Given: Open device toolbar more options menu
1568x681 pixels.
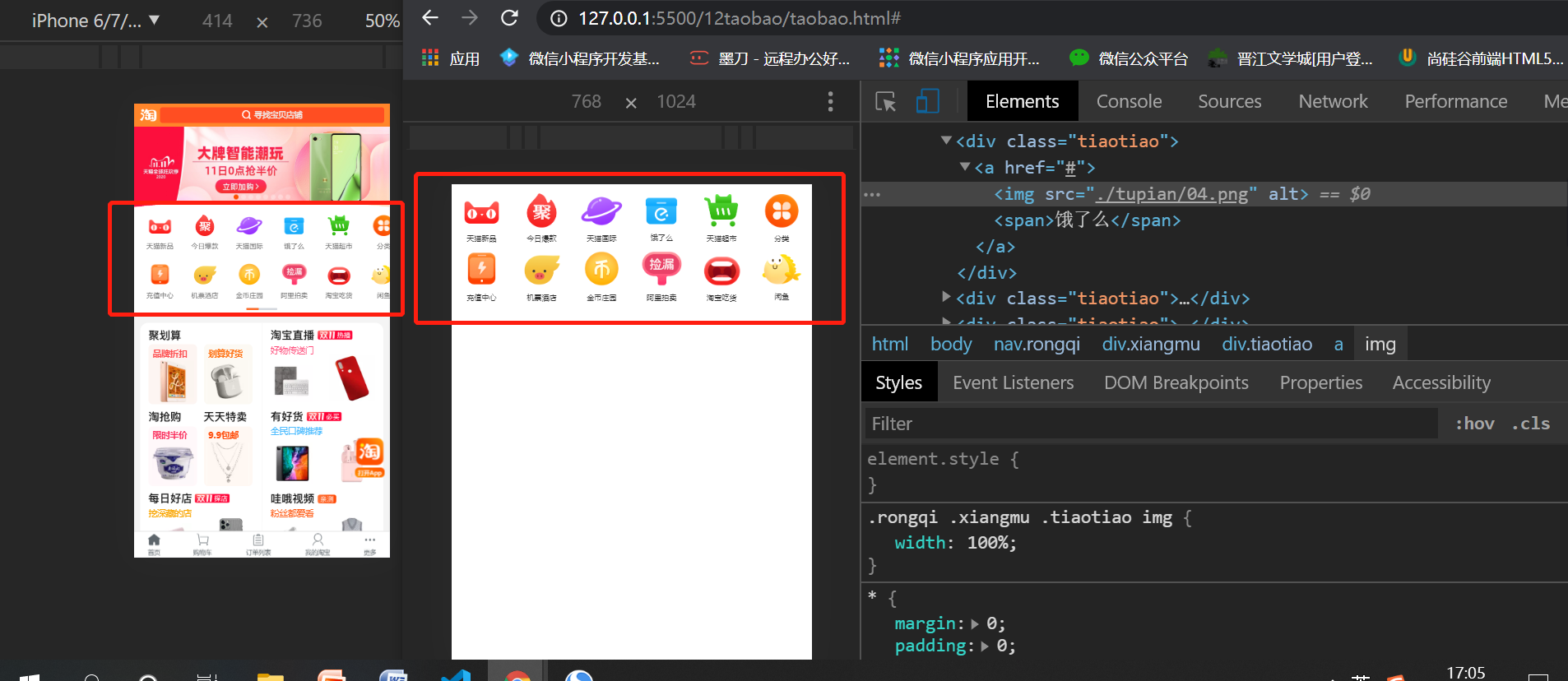Looking at the screenshot, I should pos(830,101).
